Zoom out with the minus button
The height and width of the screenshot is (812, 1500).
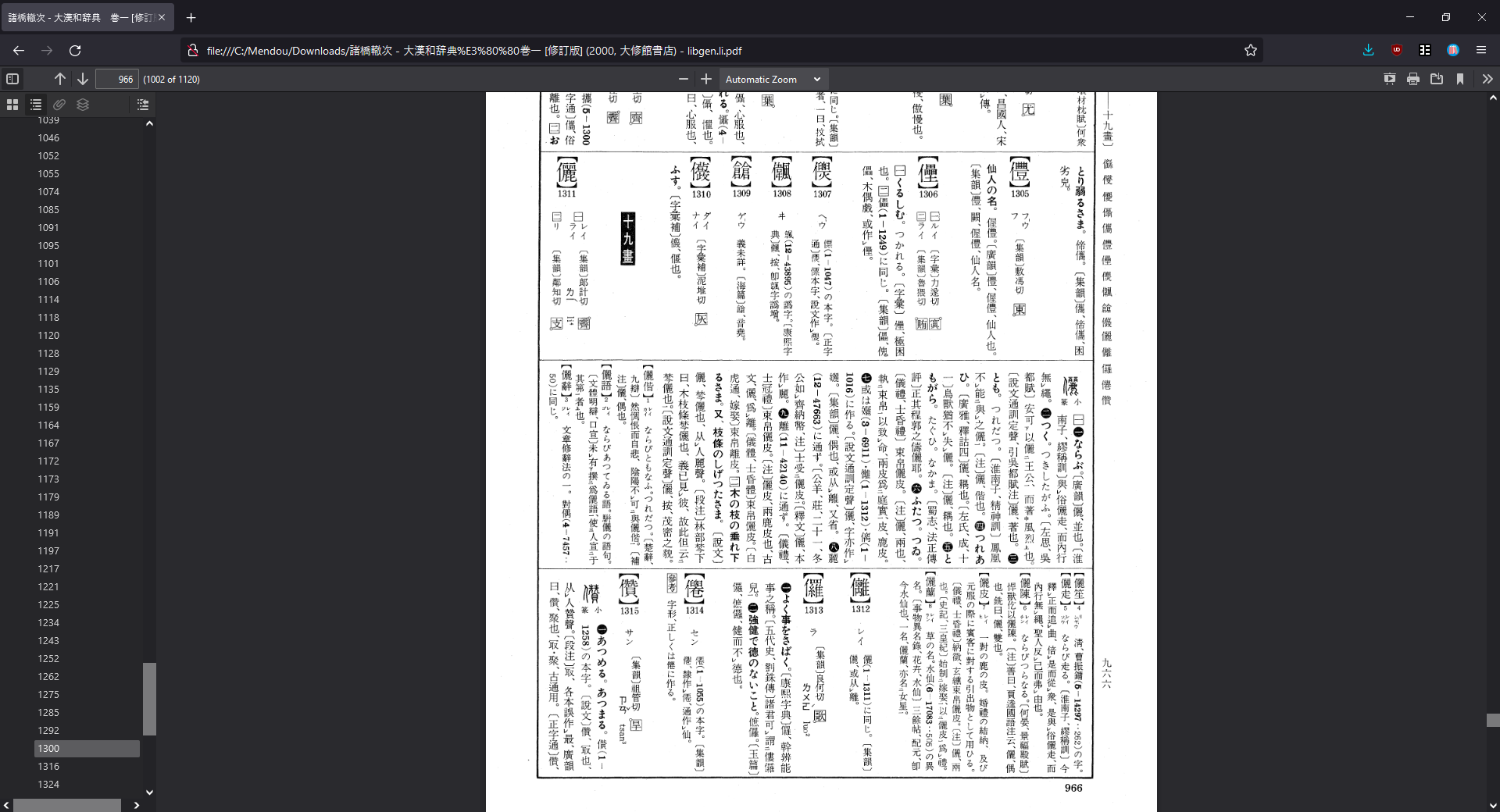684,79
